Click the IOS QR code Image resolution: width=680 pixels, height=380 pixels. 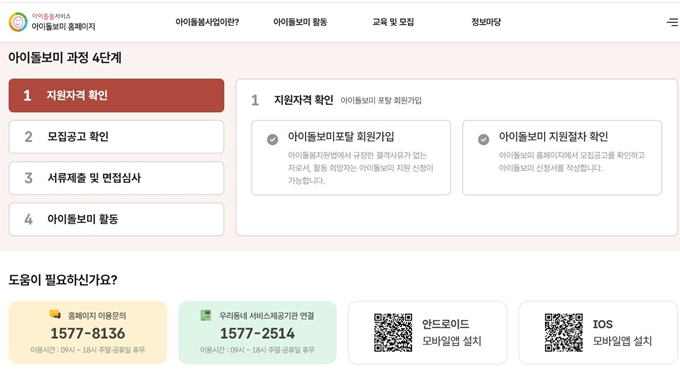(x=564, y=333)
